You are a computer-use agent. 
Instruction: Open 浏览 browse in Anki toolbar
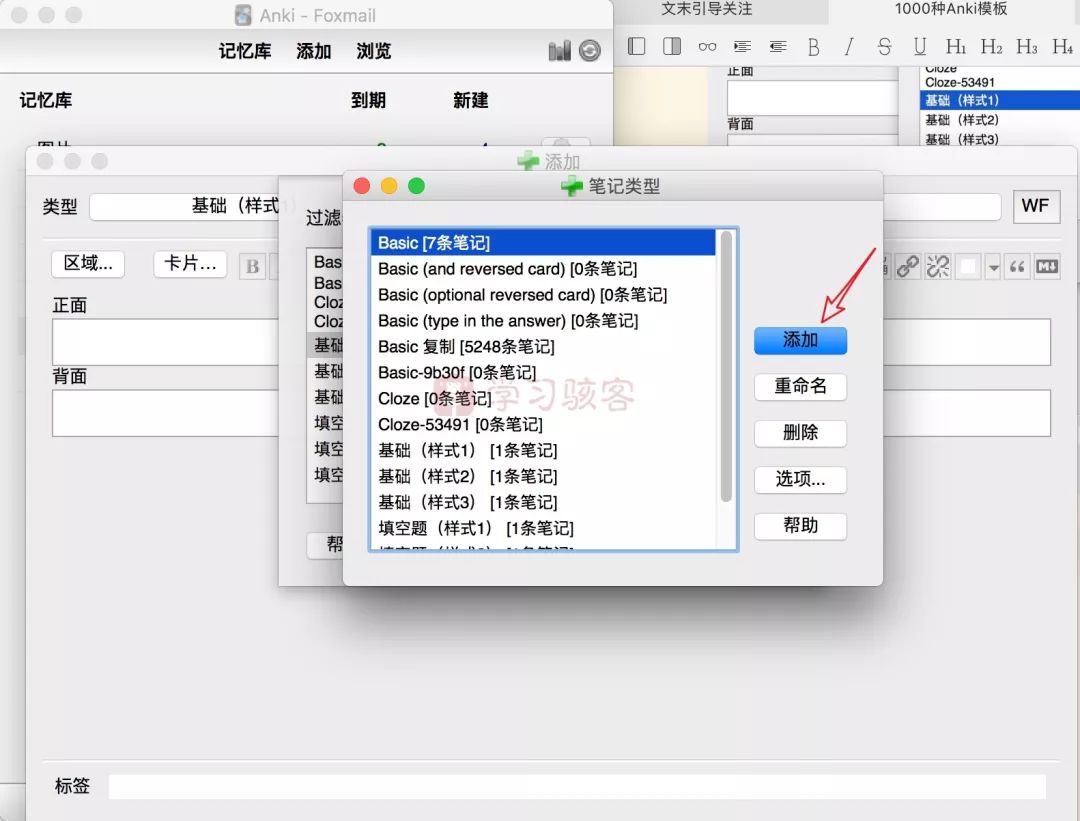click(373, 51)
